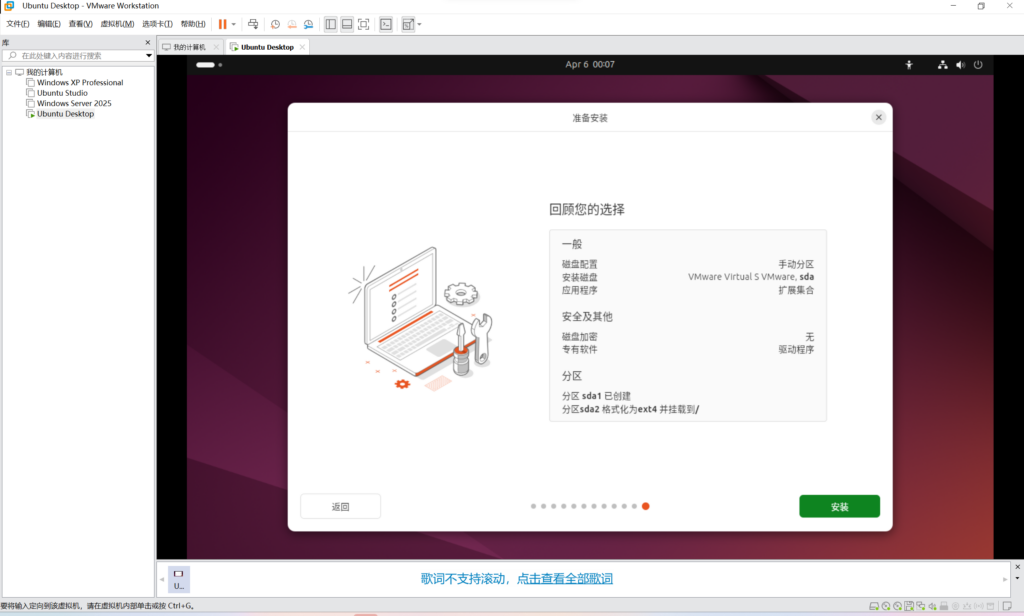Click the first CD/DVD drive status icon
This screenshot has height=616, width=1024.
click(x=886, y=606)
